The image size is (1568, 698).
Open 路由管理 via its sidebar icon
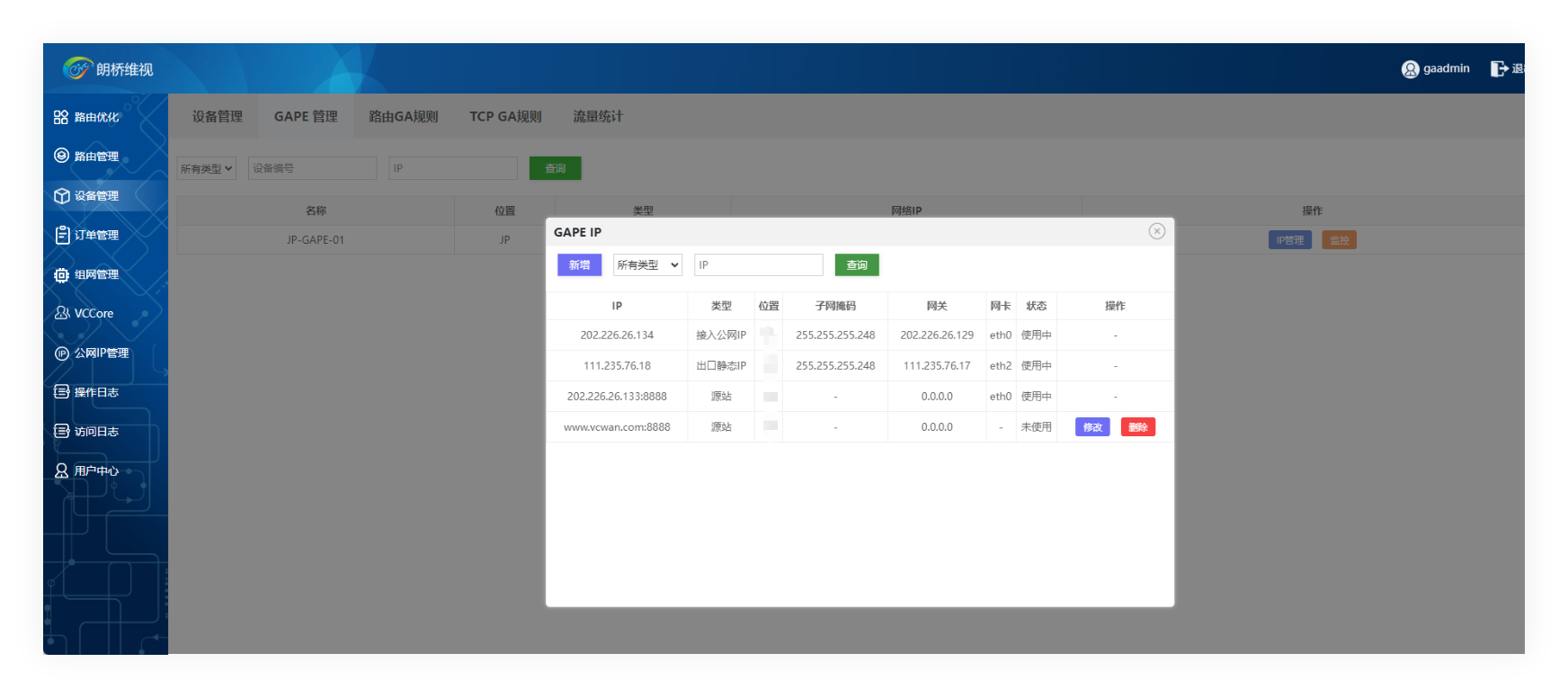coord(61,156)
